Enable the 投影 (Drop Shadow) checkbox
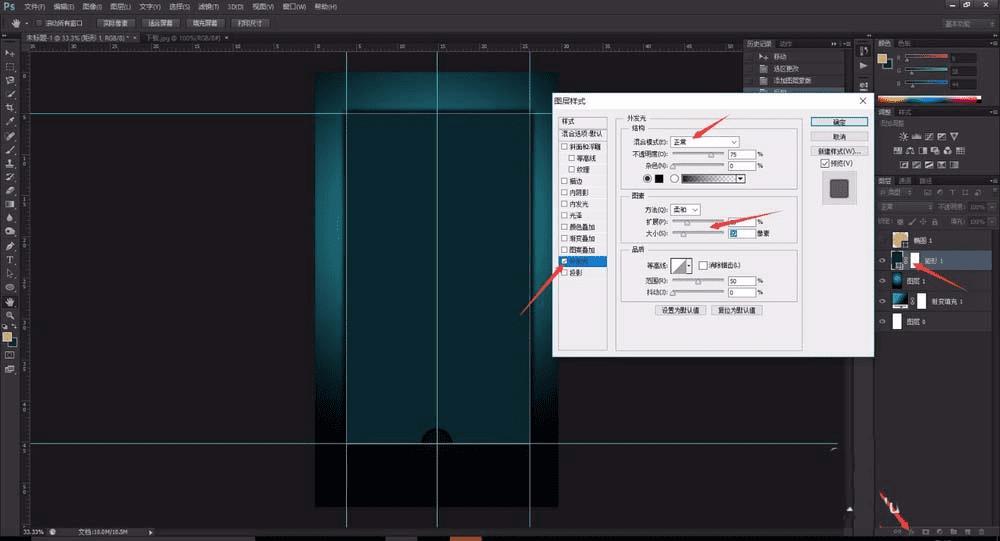Viewport: 1000px width, 541px height. pos(565,272)
